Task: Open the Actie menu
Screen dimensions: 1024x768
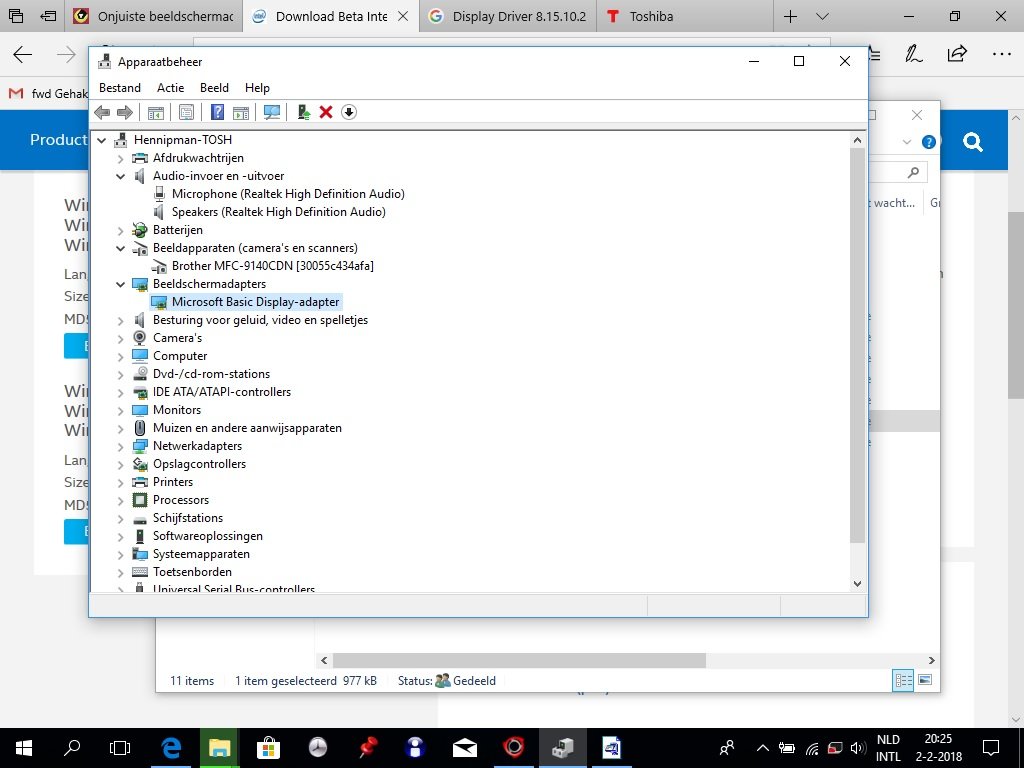Action: click(170, 88)
